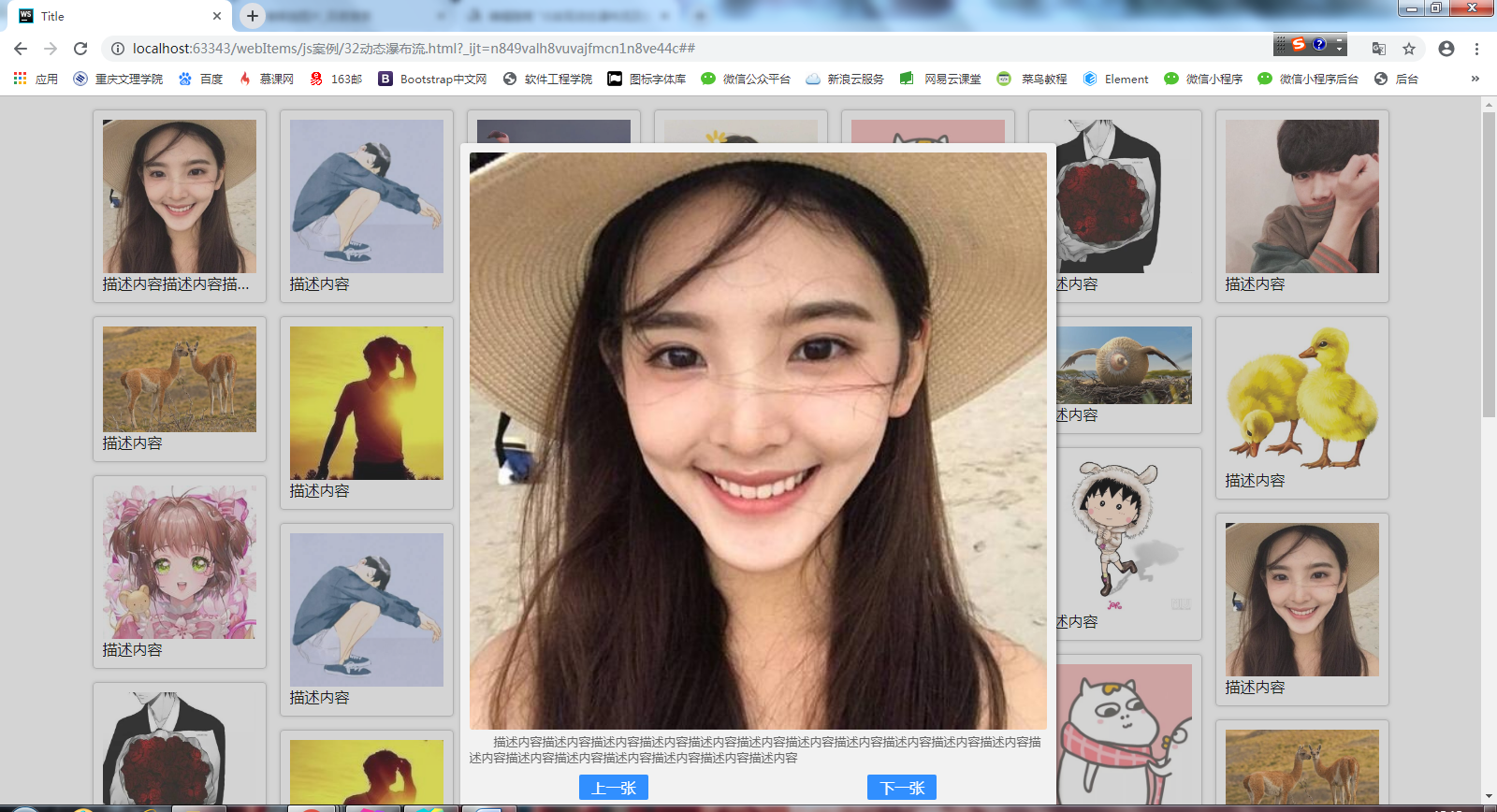Open Chrome profile account icon
The height and width of the screenshot is (812, 1497).
pyautogui.click(x=1446, y=49)
